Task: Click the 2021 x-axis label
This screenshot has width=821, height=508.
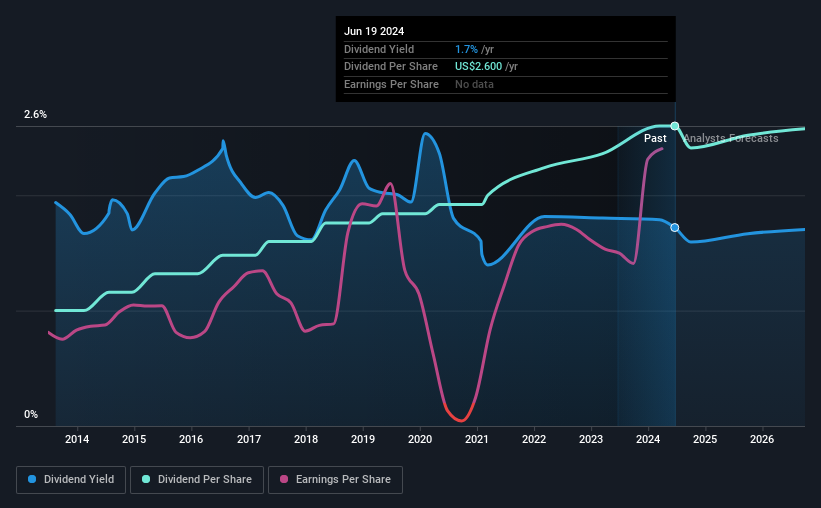Action: point(477,439)
